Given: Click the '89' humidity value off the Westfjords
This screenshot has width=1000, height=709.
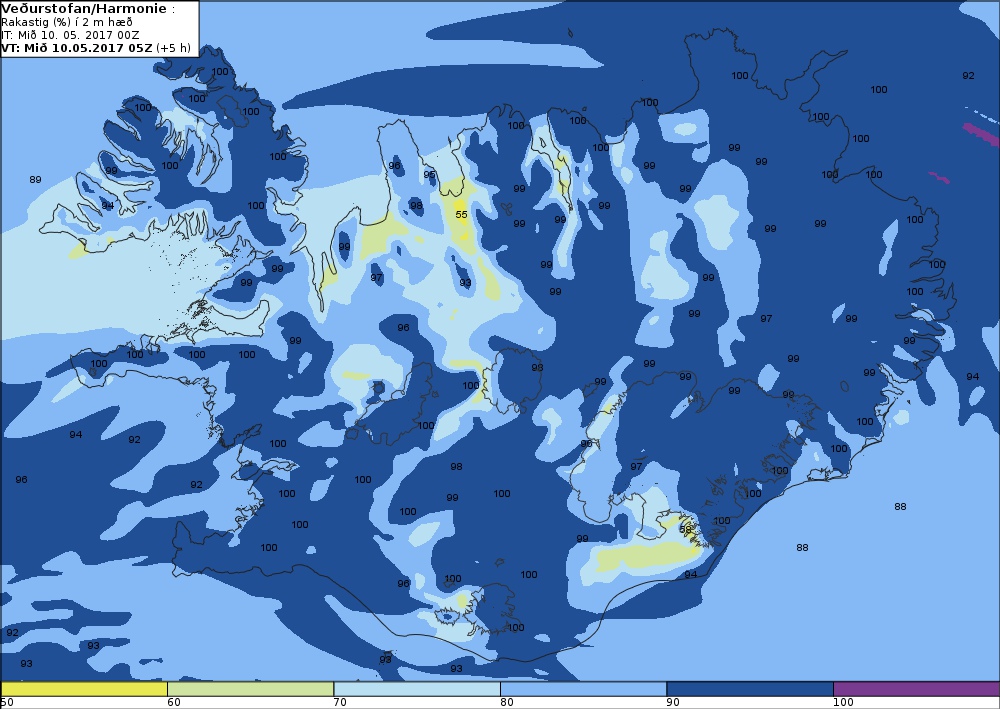Looking at the screenshot, I should tap(35, 180).
